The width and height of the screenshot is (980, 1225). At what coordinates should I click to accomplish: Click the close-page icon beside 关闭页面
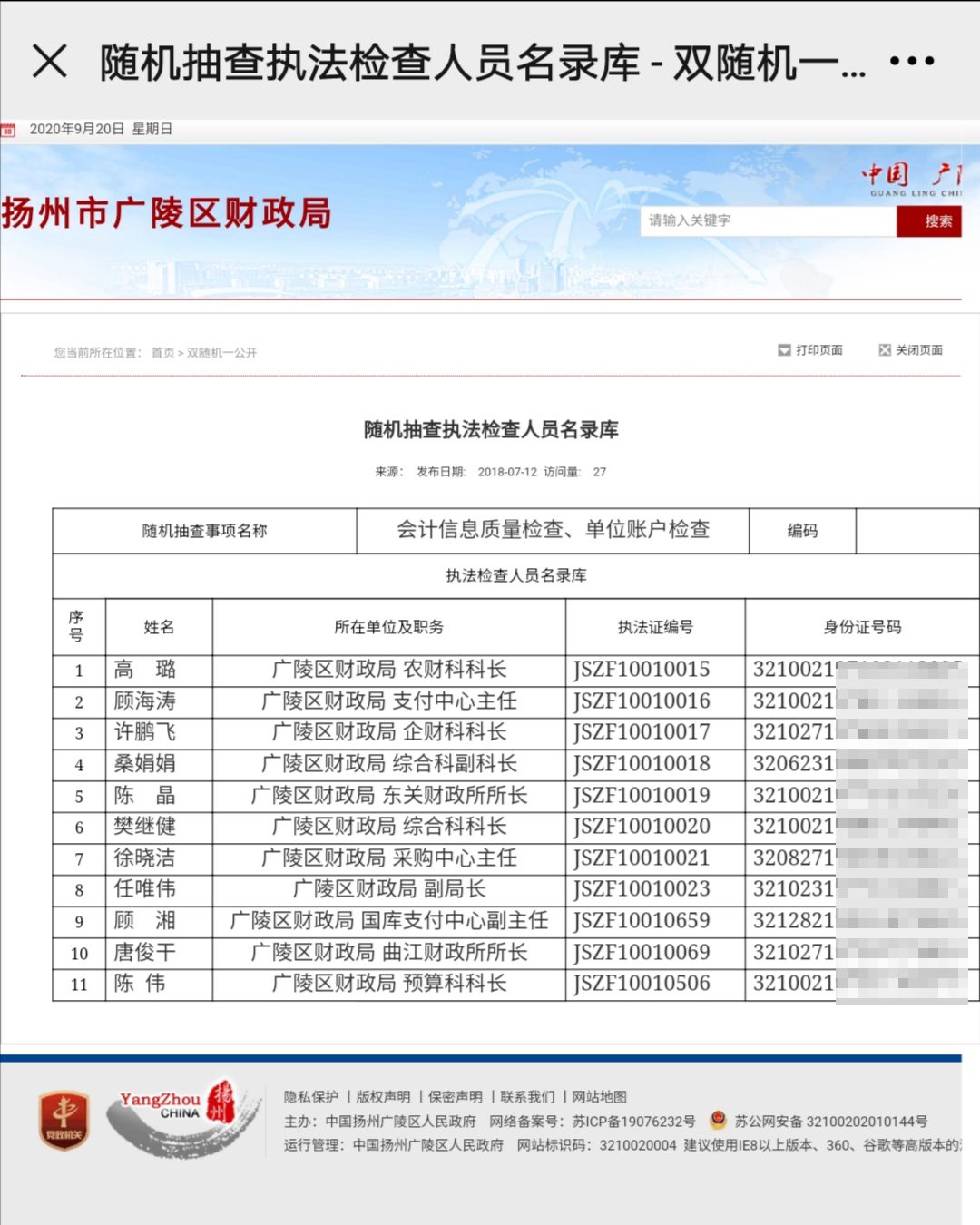pos(883,348)
